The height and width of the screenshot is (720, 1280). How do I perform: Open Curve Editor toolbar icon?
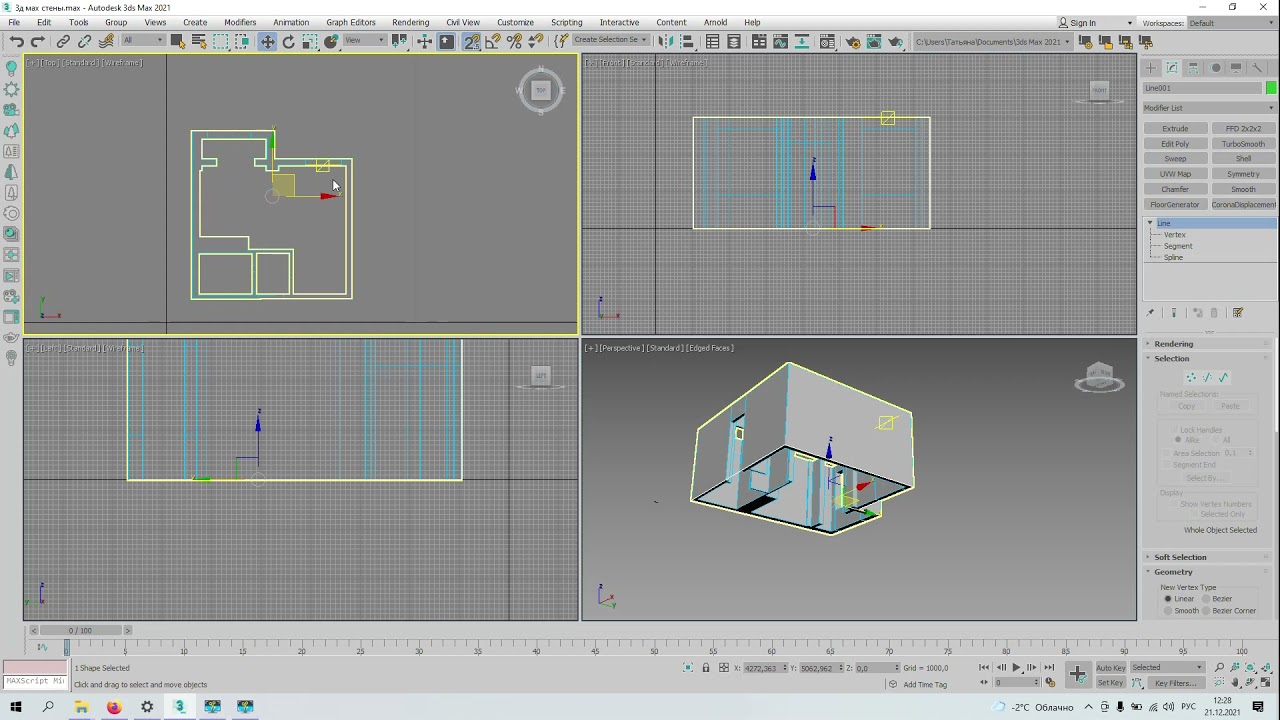(x=781, y=41)
